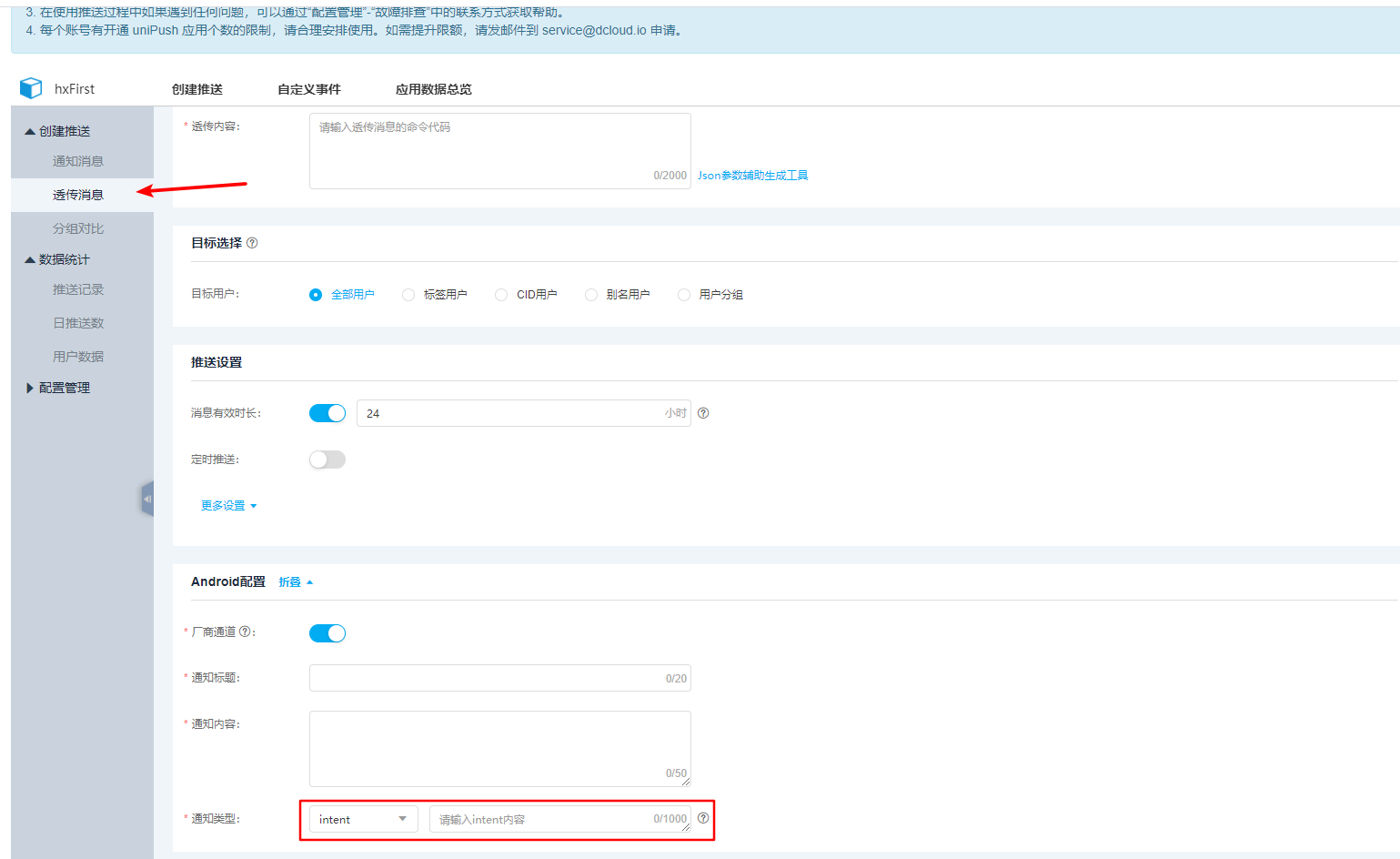Open 日推送数 in sidebar
The image size is (1400, 859).
click(78, 323)
